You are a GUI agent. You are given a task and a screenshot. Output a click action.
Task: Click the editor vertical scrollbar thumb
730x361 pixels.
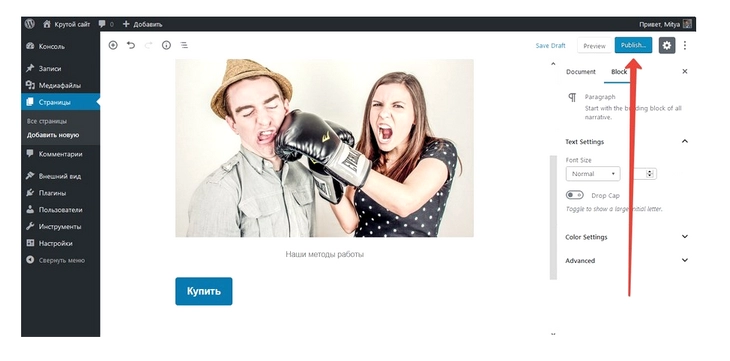[x=553, y=218]
